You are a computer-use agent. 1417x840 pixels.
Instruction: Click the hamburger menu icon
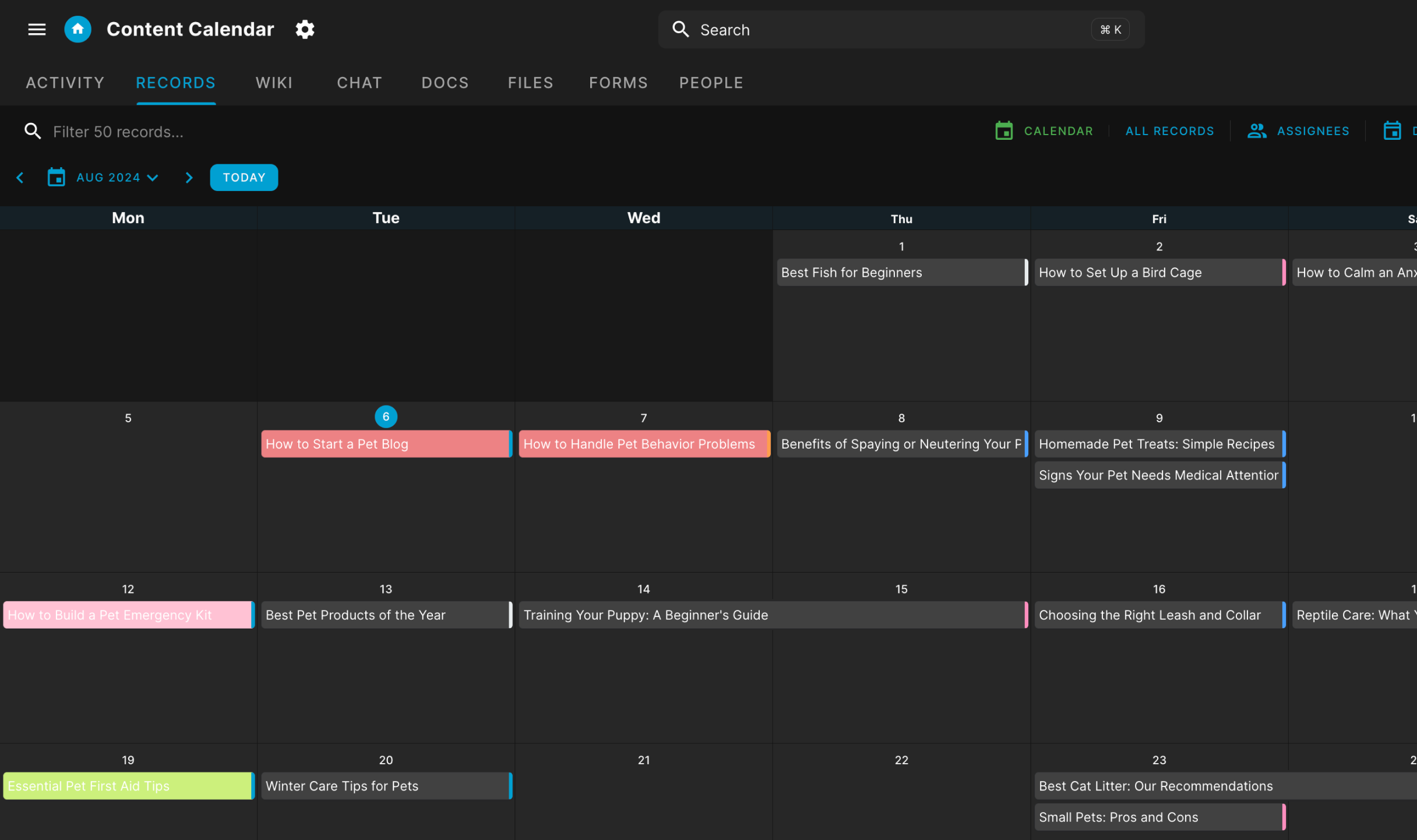coord(37,29)
